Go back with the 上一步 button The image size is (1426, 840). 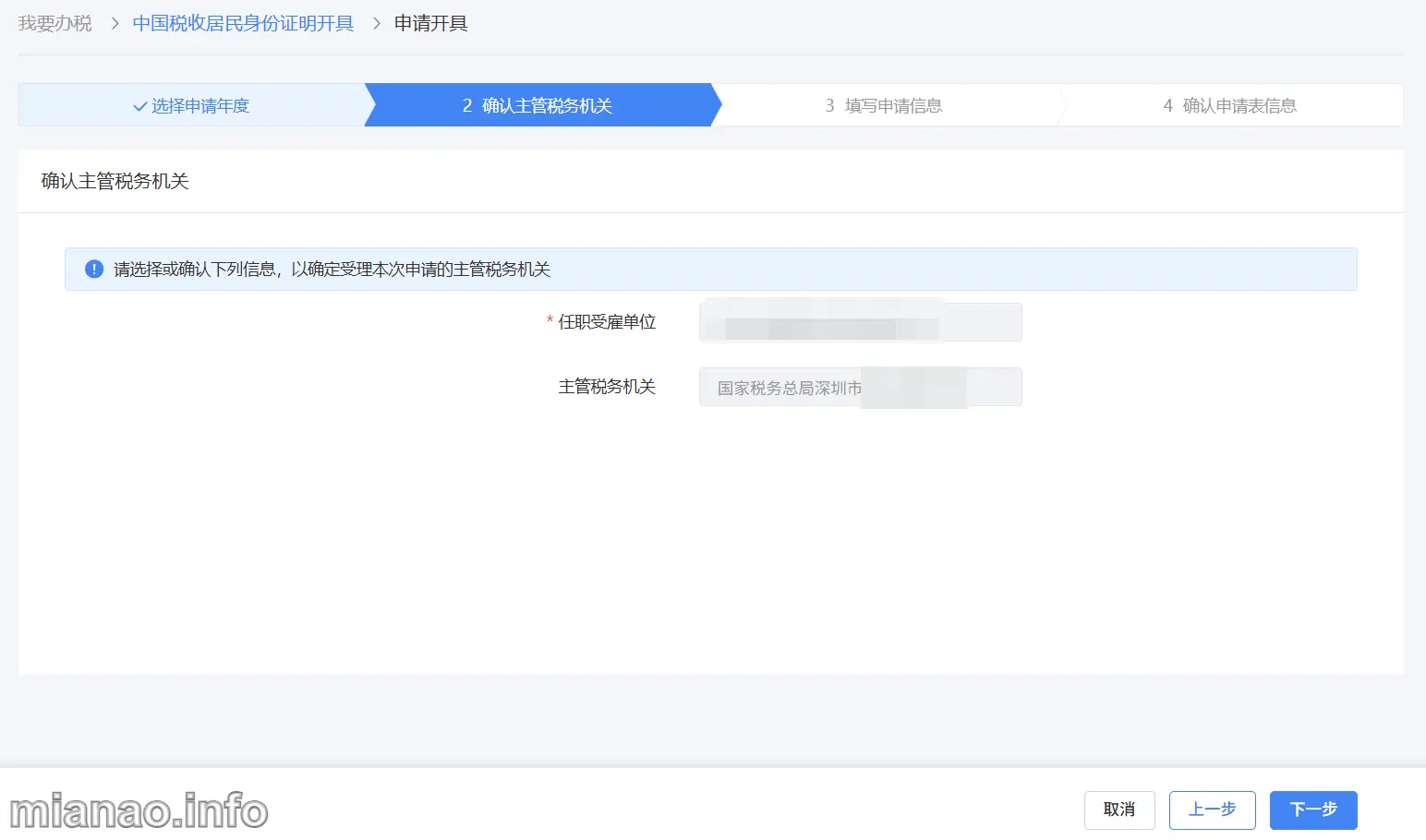(x=1212, y=810)
